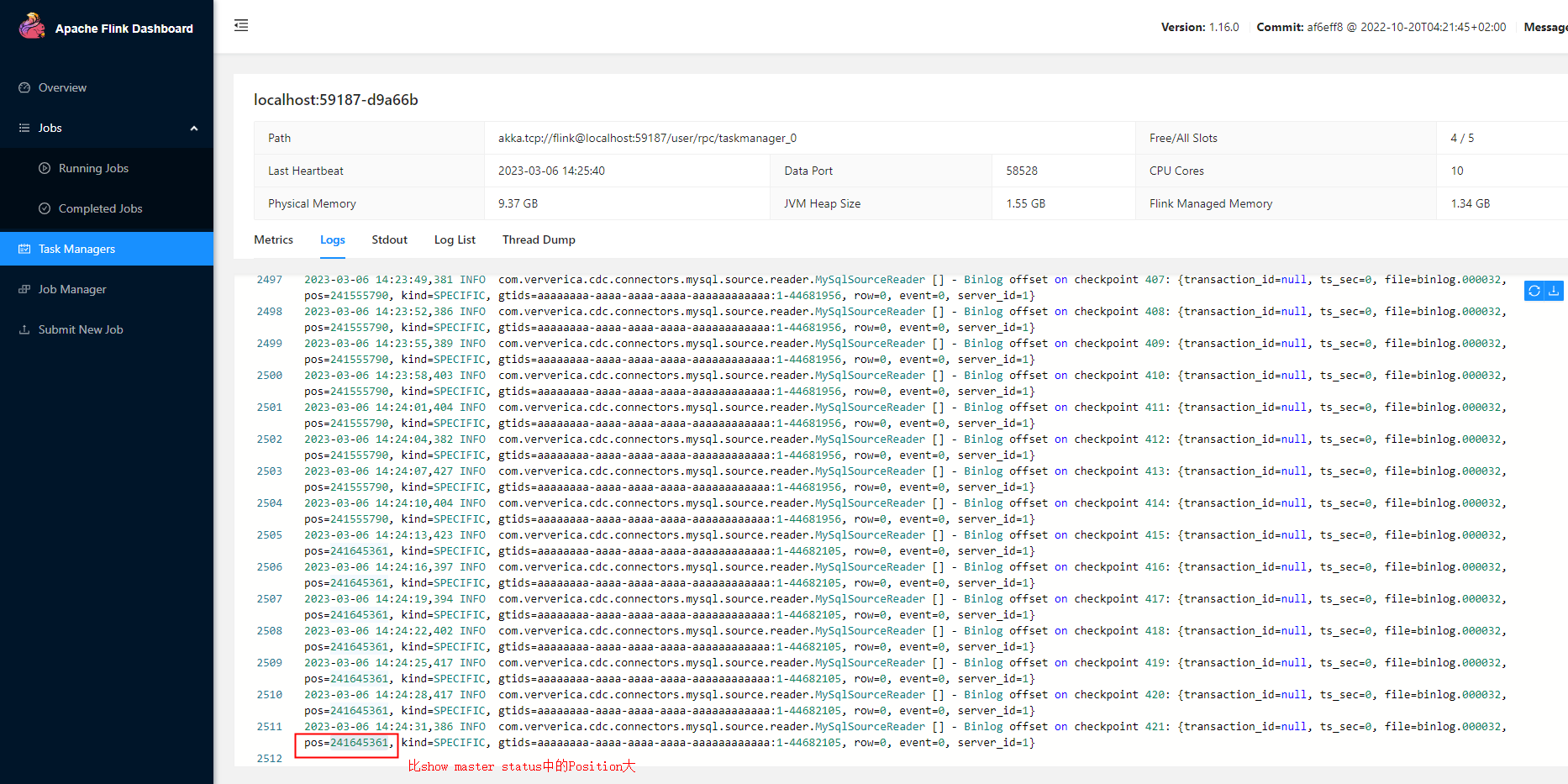Click the Running Jobs play-circle icon
The image size is (1568, 784).
pyautogui.click(x=45, y=168)
